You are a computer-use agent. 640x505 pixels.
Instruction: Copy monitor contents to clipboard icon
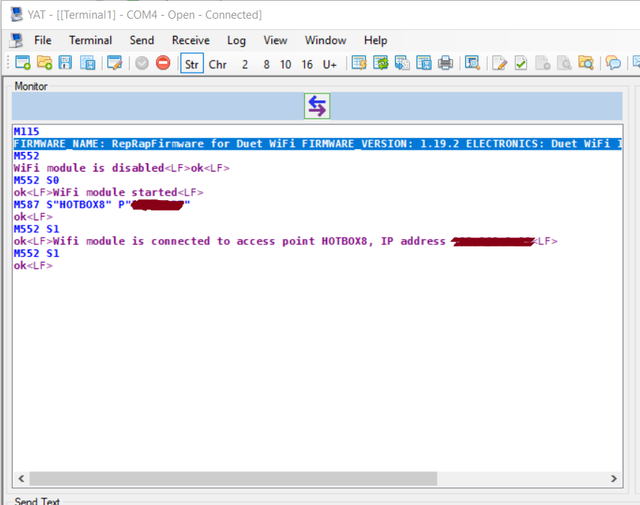tap(402, 63)
